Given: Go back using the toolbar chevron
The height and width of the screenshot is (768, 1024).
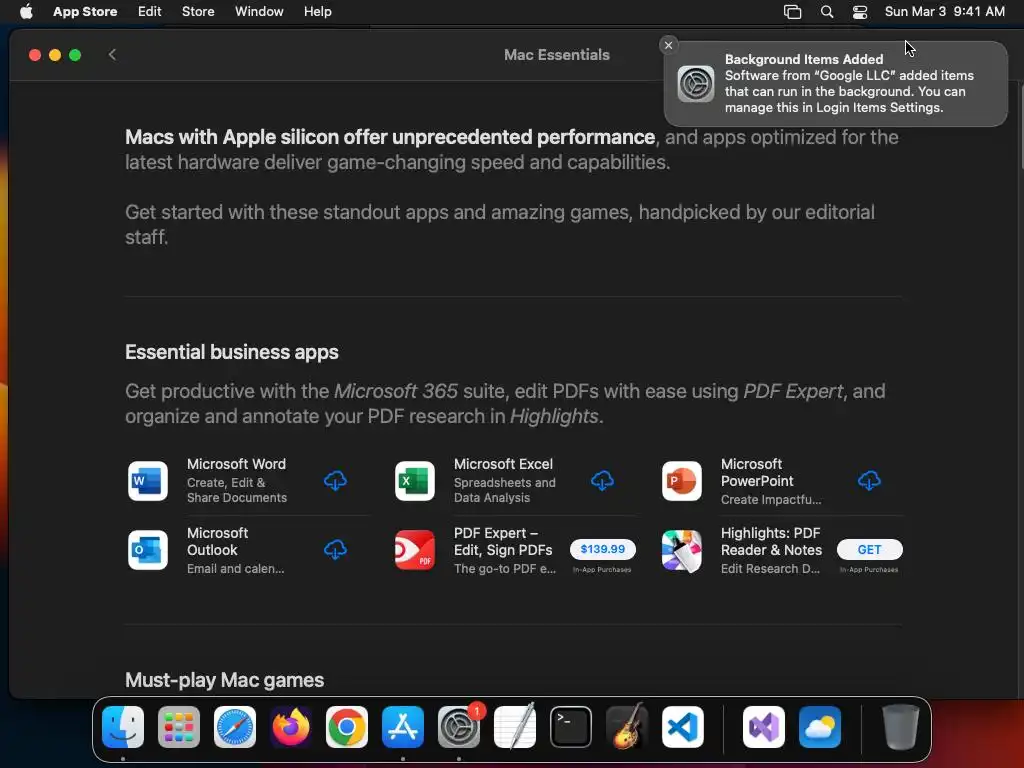Looking at the screenshot, I should (112, 55).
